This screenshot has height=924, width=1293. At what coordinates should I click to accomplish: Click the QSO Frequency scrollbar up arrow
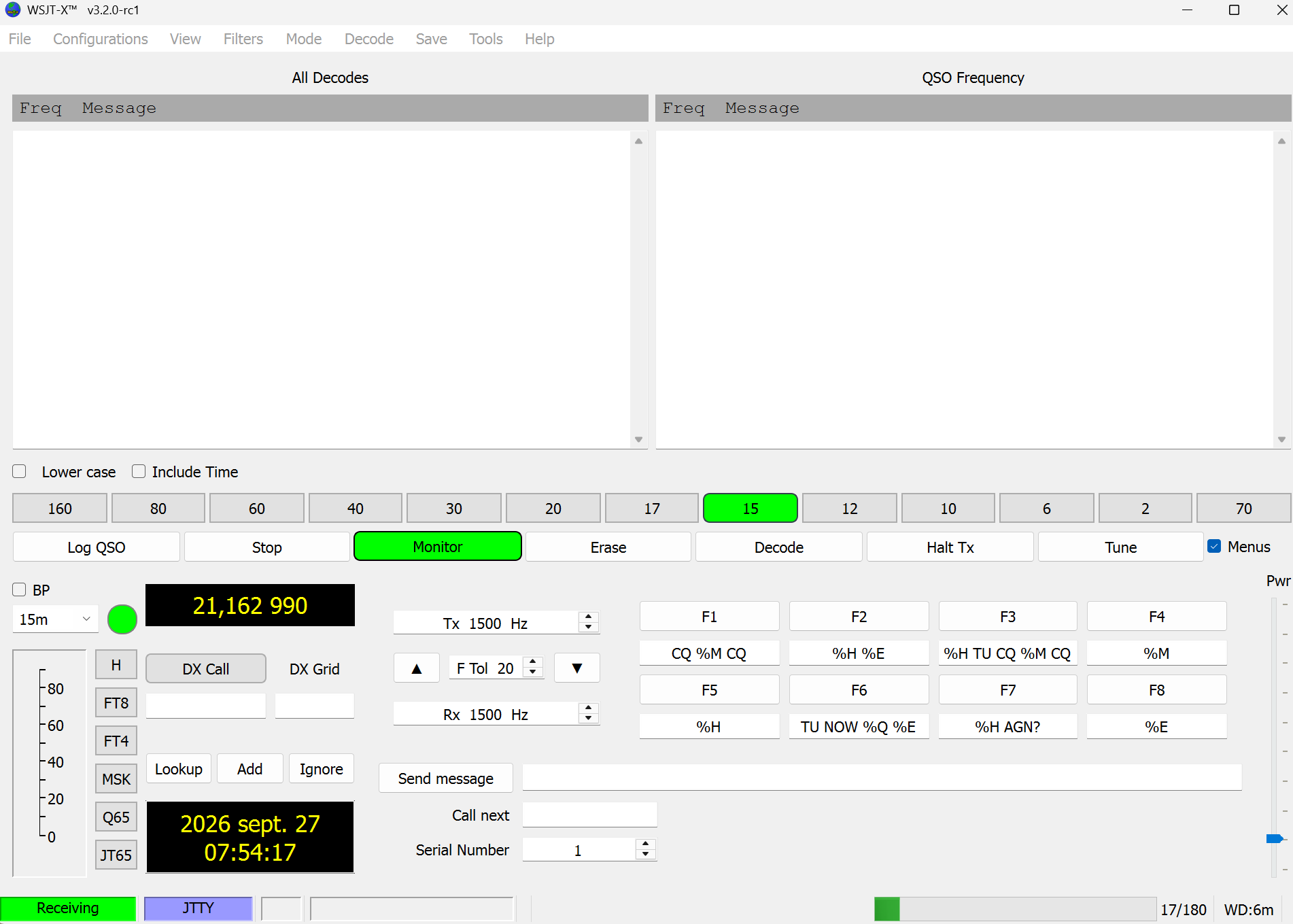1281,141
